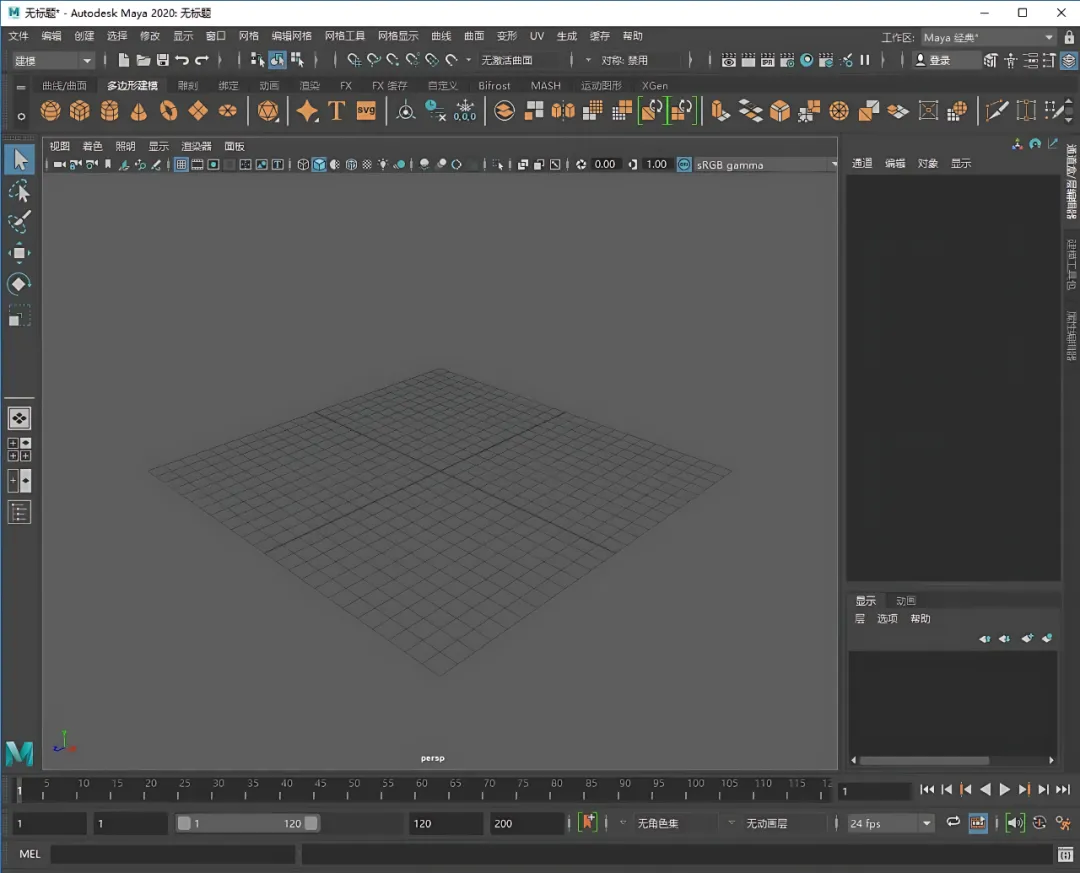1080x873 pixels.
Task: Create a polygon sphere from the shelf
Action: pos(50,110)
